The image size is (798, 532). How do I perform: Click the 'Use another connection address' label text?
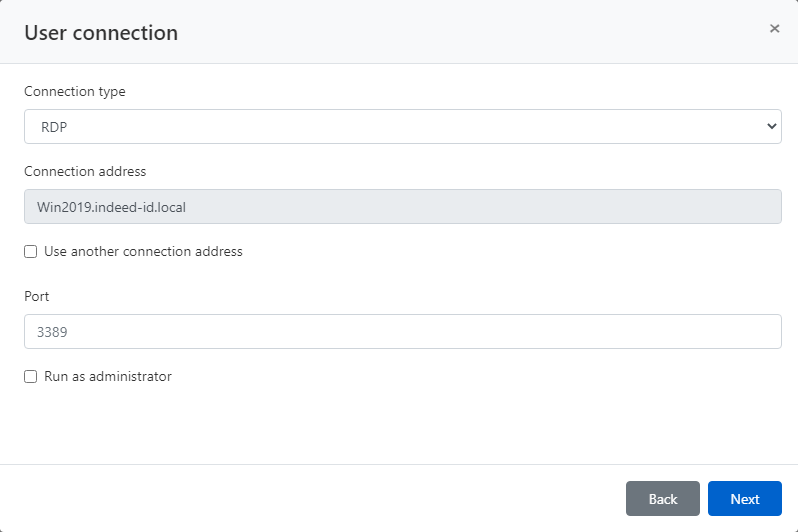click(x=143, y=252)
